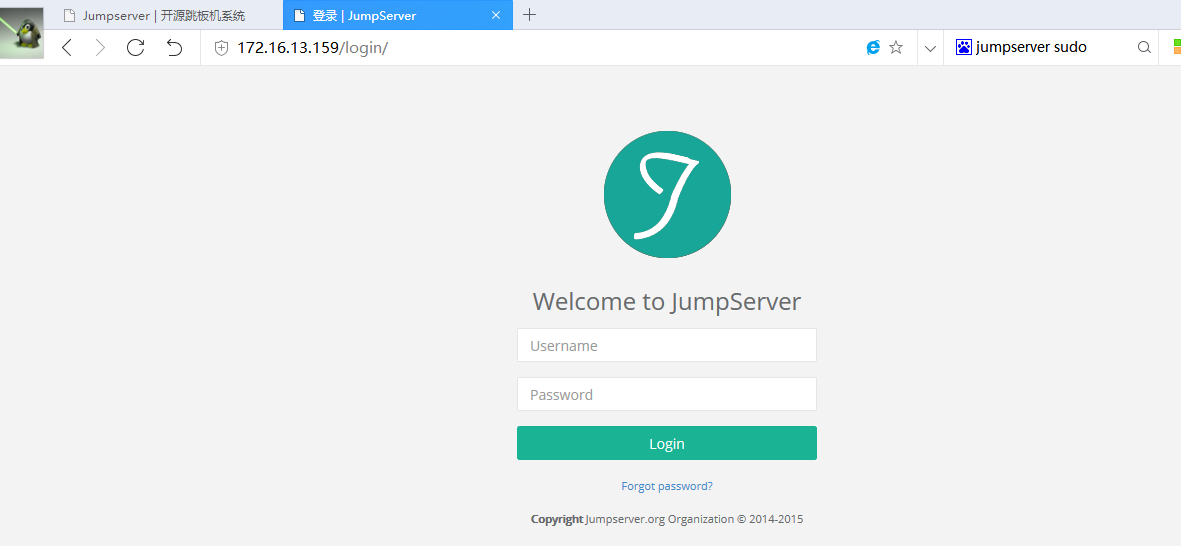1181x546 pixels.
Task: Select the 登录 | JumpServer tab
Action: tap(398, 15)
